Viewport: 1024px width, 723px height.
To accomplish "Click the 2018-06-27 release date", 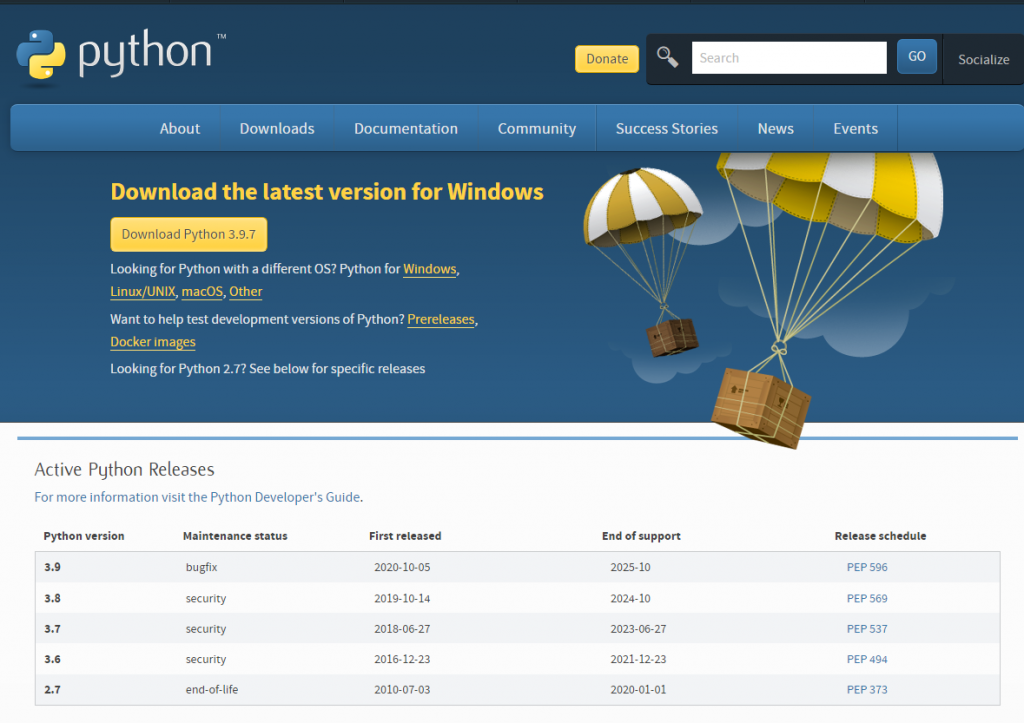I will coord(402,629).
